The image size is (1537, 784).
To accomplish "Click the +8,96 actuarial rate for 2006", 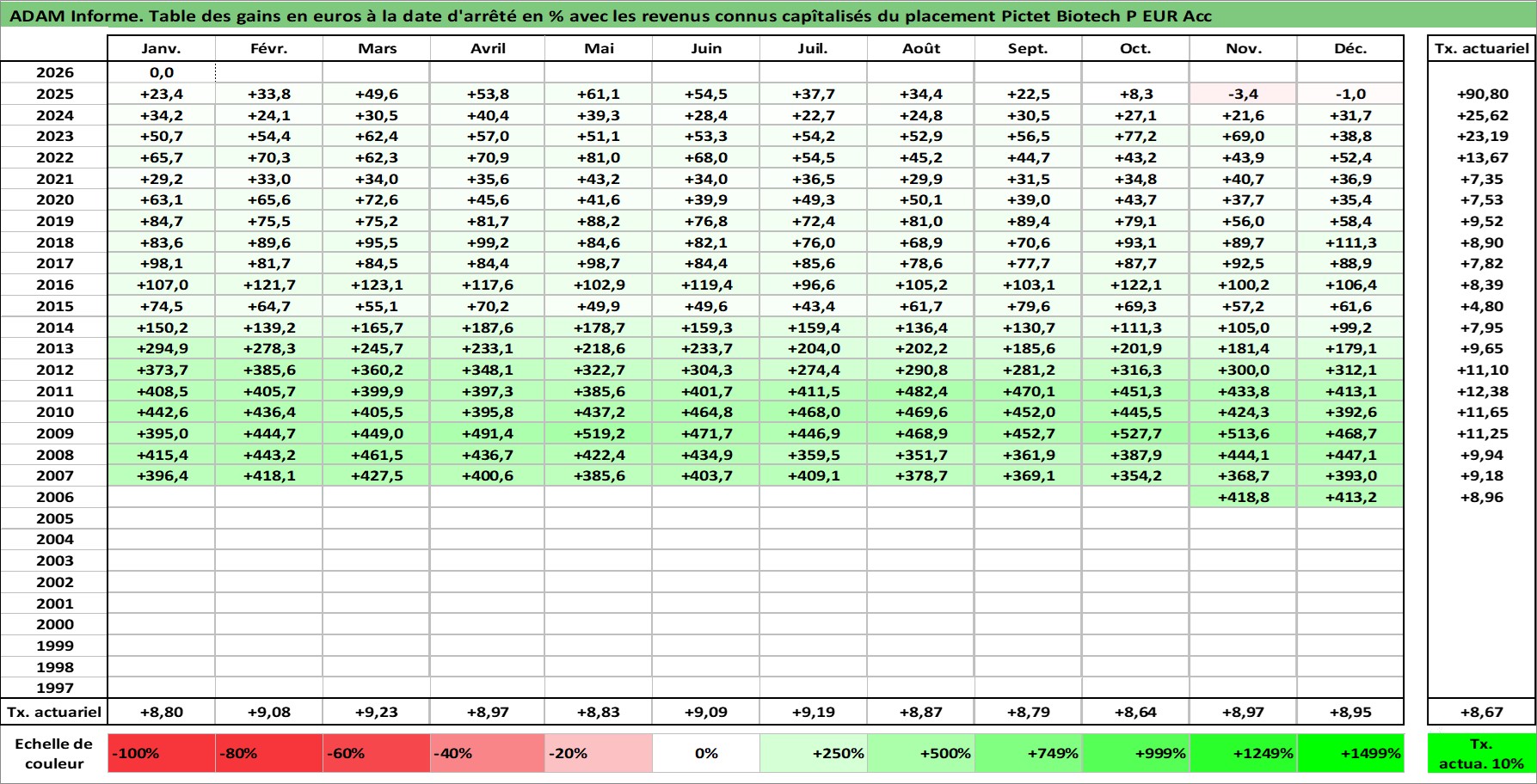I will [1481, 497].
